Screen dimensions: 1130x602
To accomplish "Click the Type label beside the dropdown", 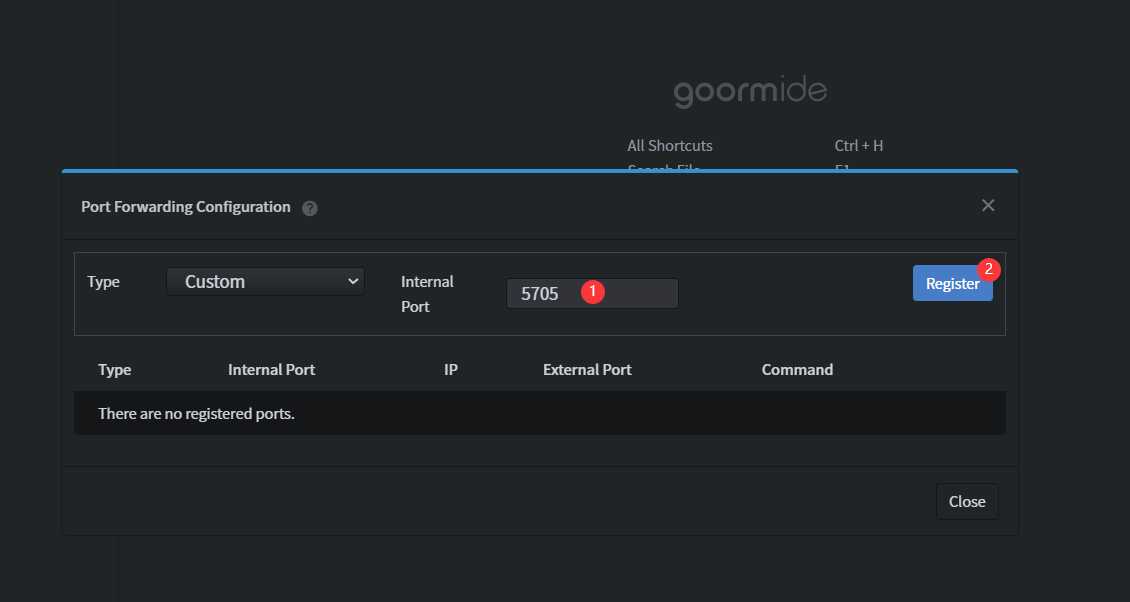I will pos(103,282).
